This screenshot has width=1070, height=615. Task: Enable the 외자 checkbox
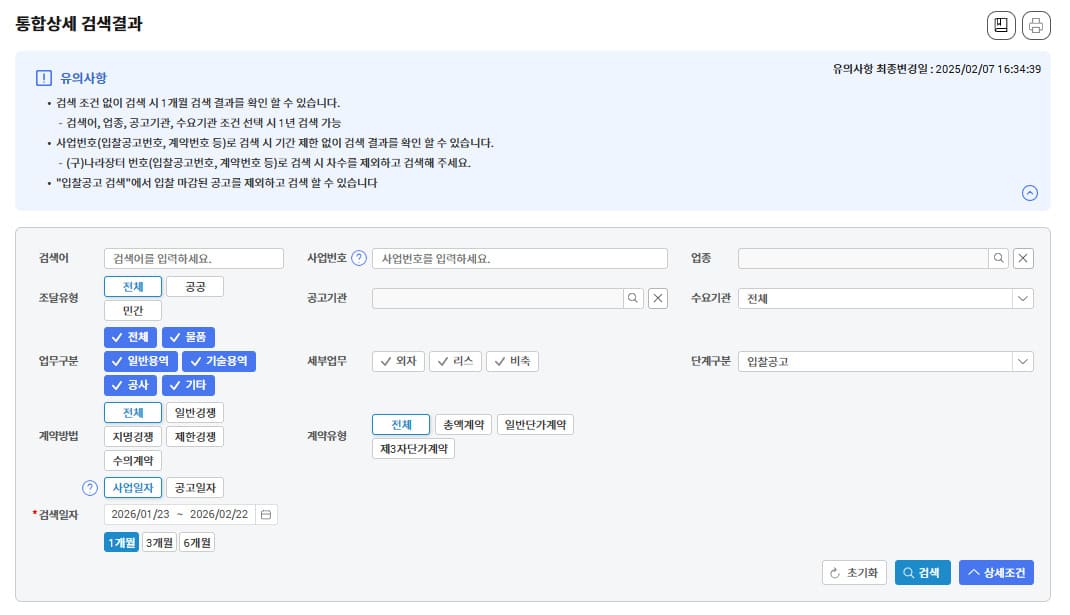(x=398, y=362)
